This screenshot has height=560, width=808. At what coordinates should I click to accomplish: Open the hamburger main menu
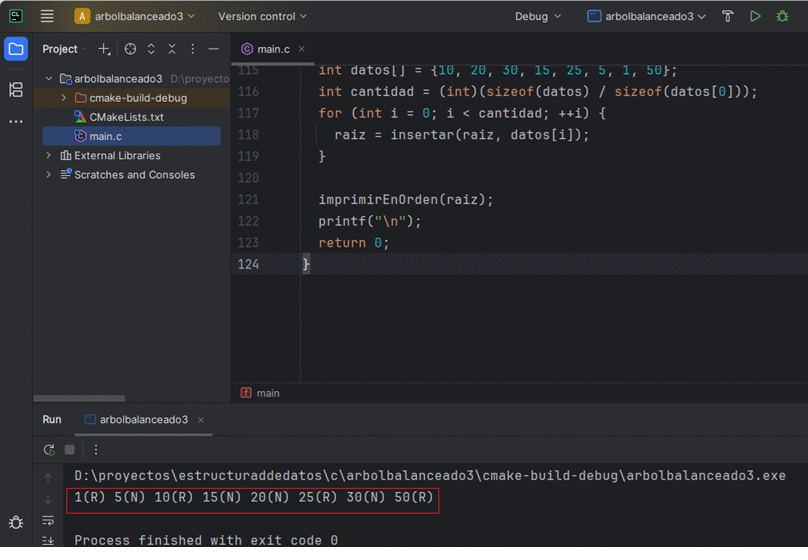click(x=47, y=16)
